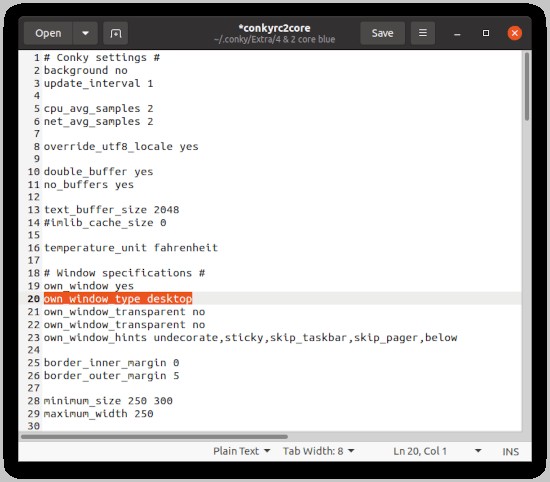Click the 'update_interval 1' line

(99, 83)
